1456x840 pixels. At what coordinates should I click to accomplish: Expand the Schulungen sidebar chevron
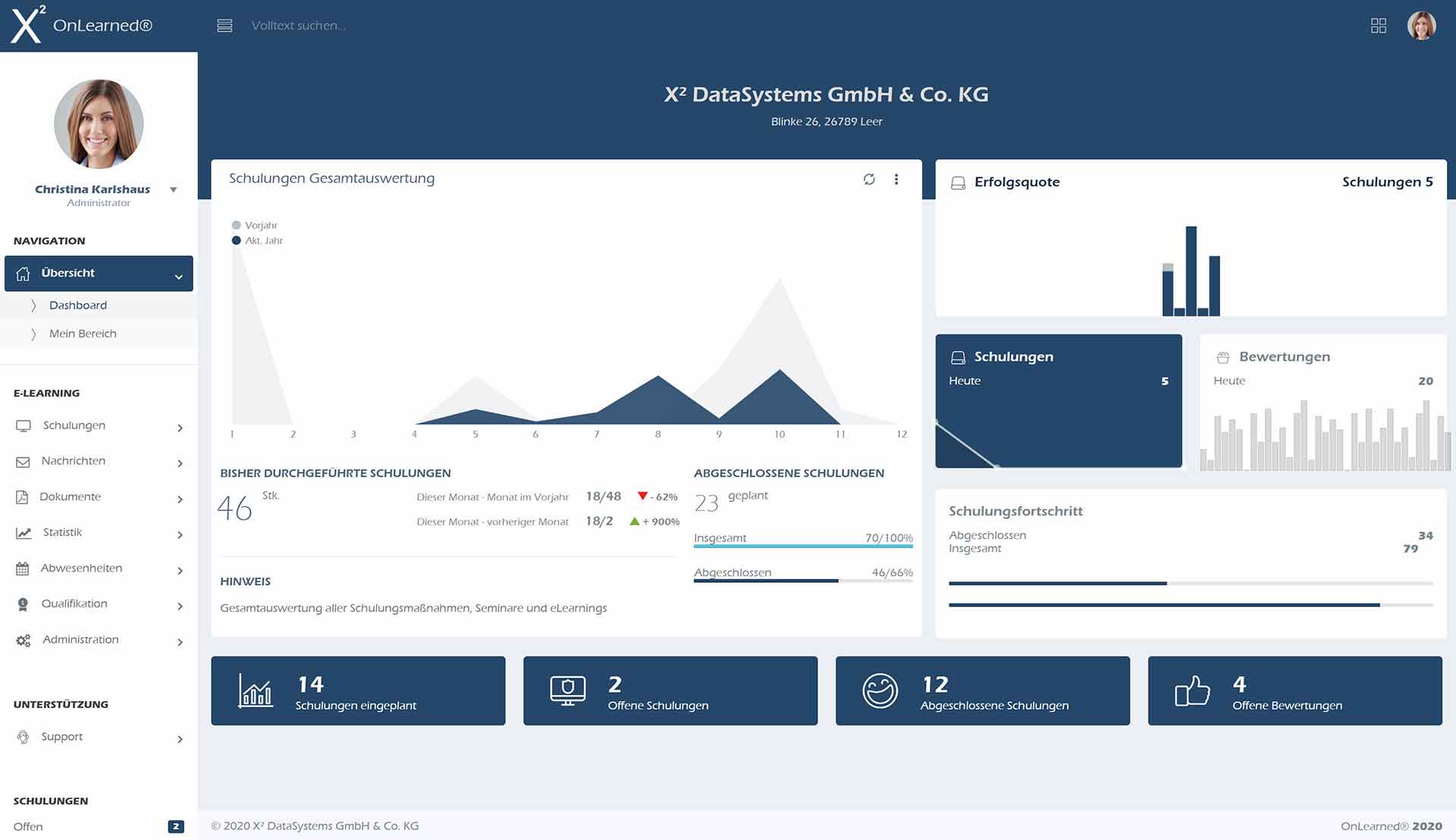(180, 428)
